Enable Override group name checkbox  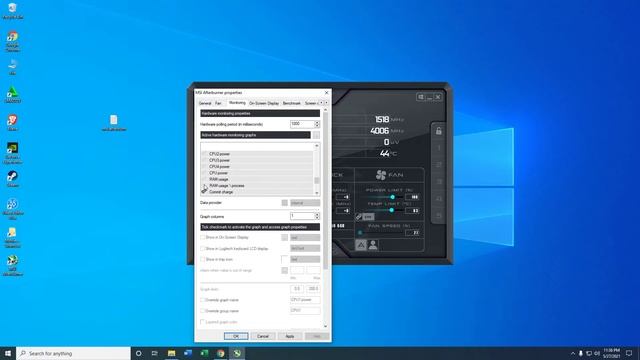(202, 311)
